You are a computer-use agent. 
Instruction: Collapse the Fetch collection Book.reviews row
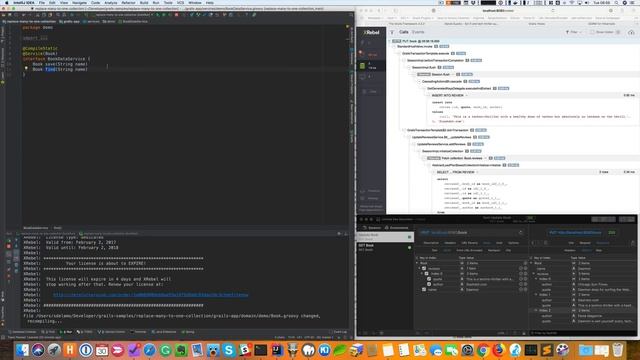click(x=424, y=158)
